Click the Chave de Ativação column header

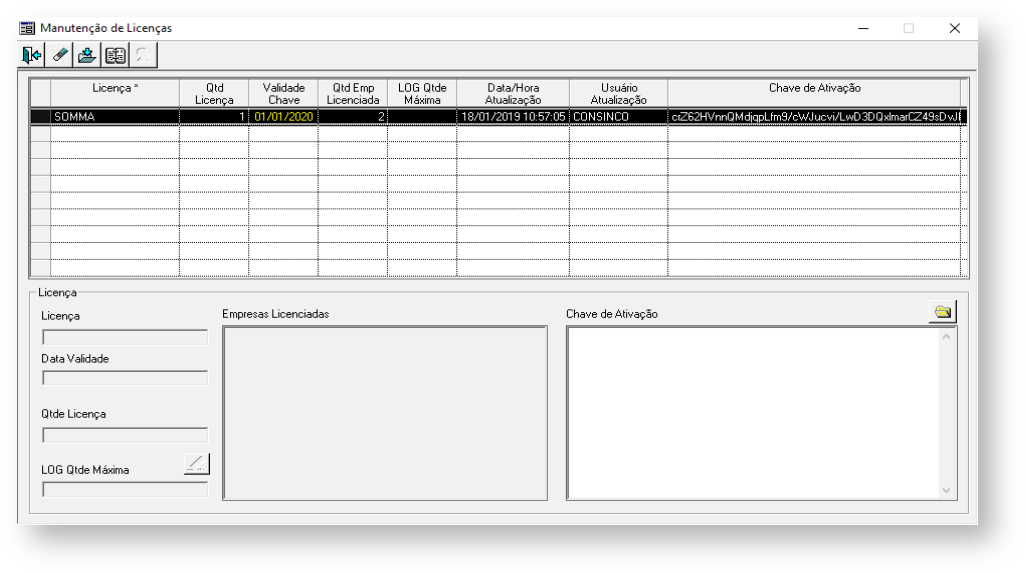click(815, 94)
